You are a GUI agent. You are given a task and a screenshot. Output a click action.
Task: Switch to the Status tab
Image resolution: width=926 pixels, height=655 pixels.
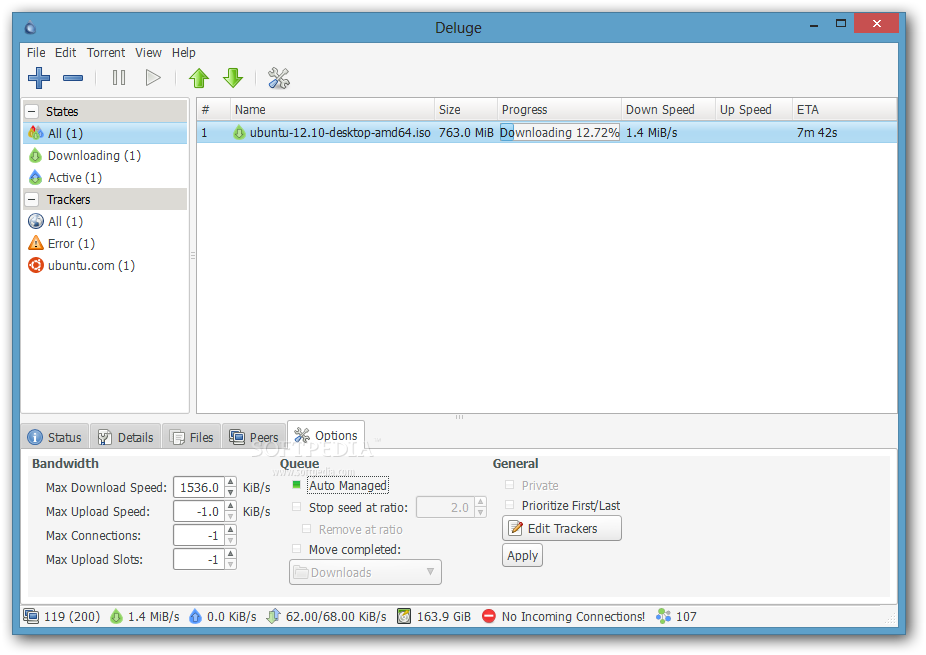point(55,437)
